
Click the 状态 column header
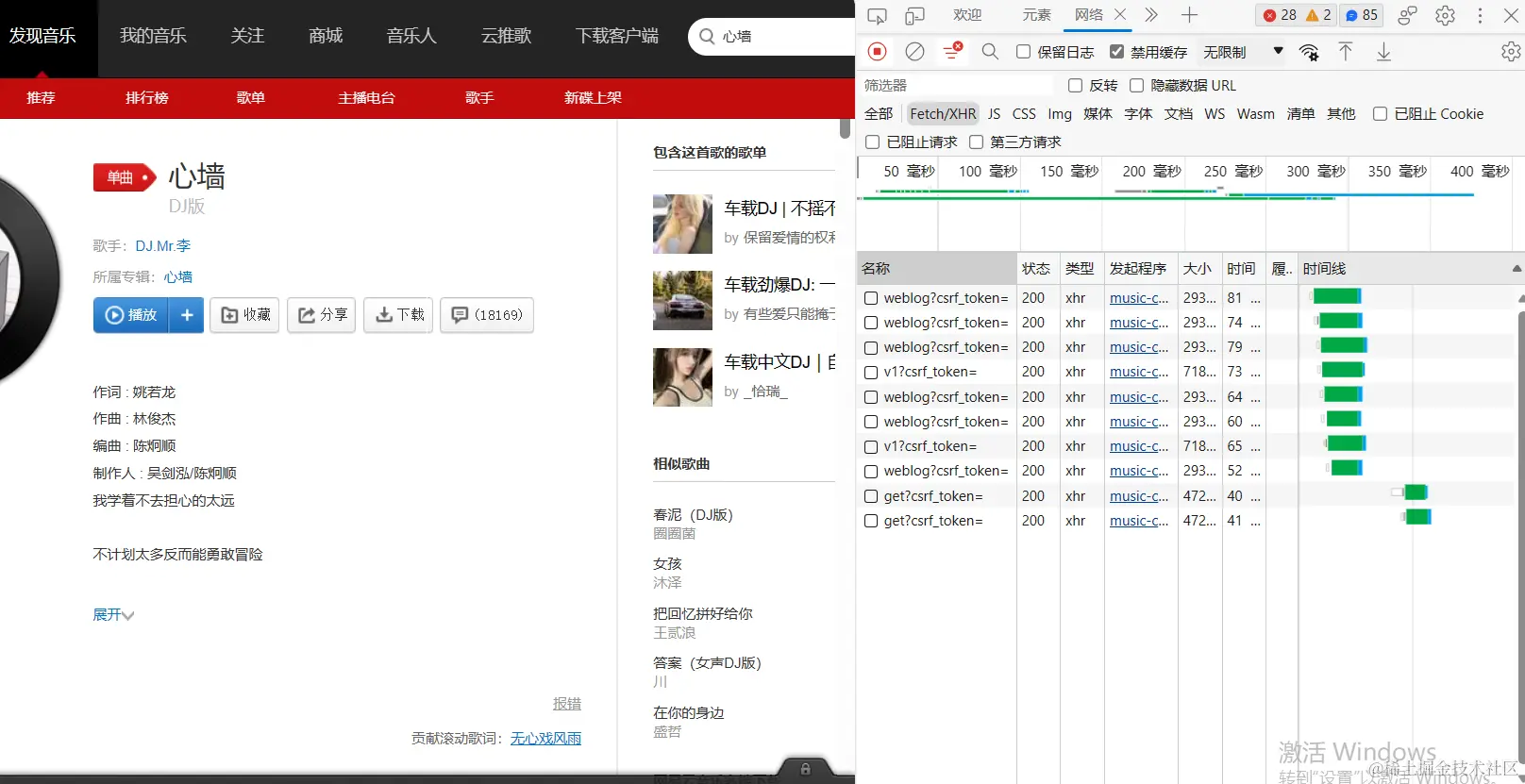point(1037,269)
